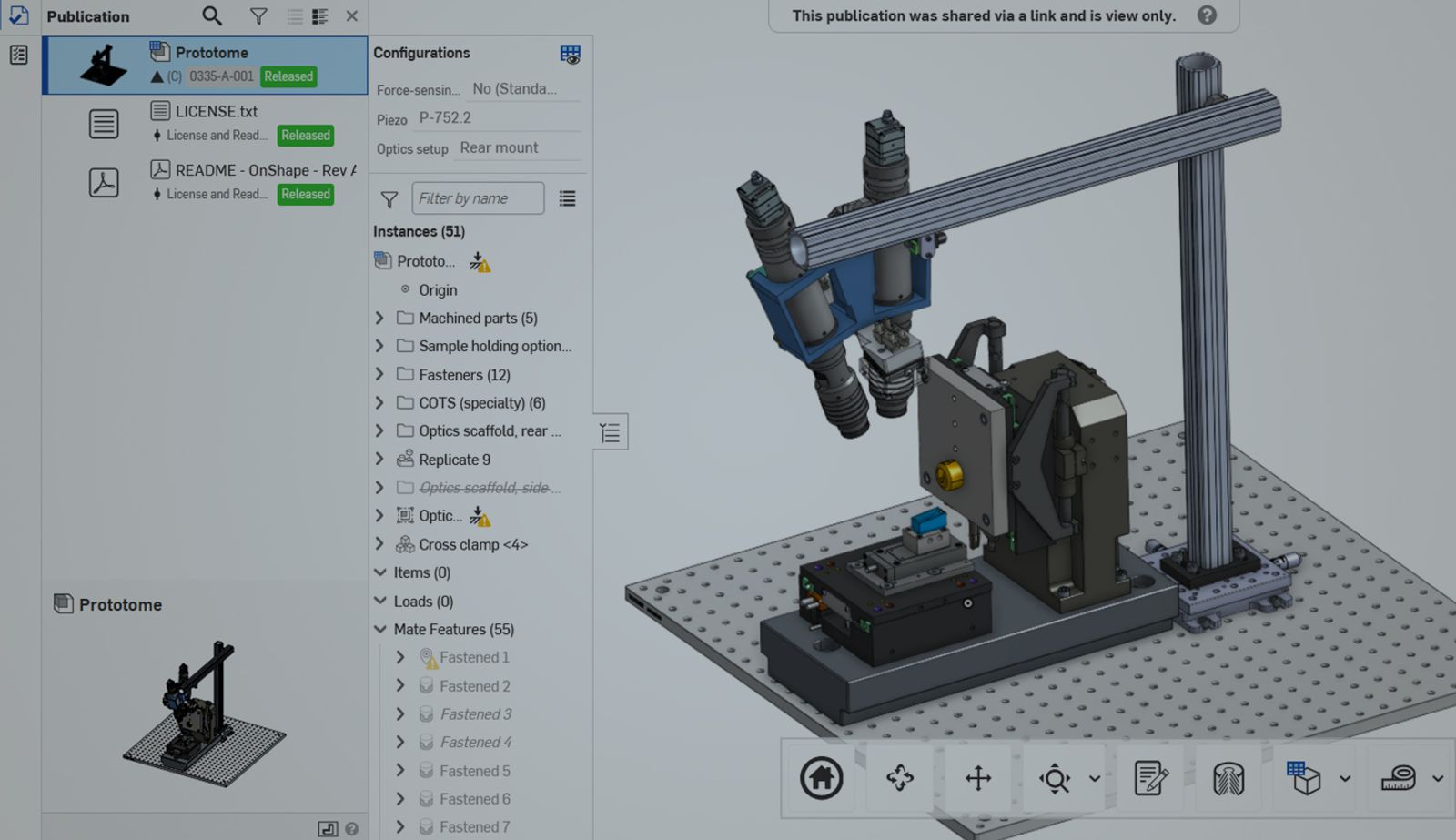The width and height of the screenshot is (1456, 840).
Task: Click the help button below the Prototome preview
Action: pos(351,828)
